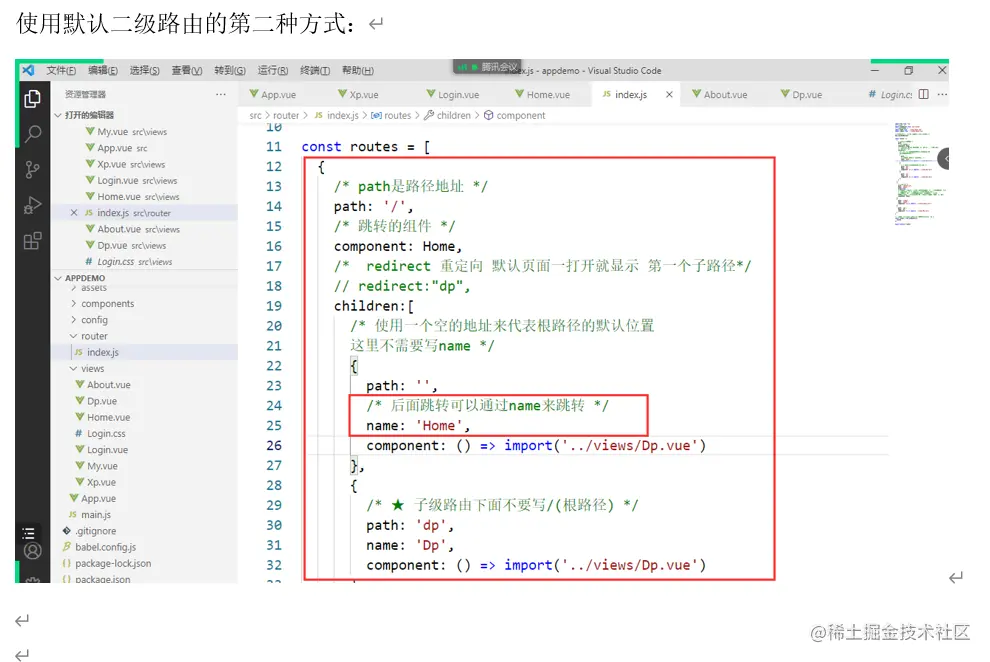Switch to the Xp.vue tab
This screenshot has height=662, width=990.
[x=364, y=95]
